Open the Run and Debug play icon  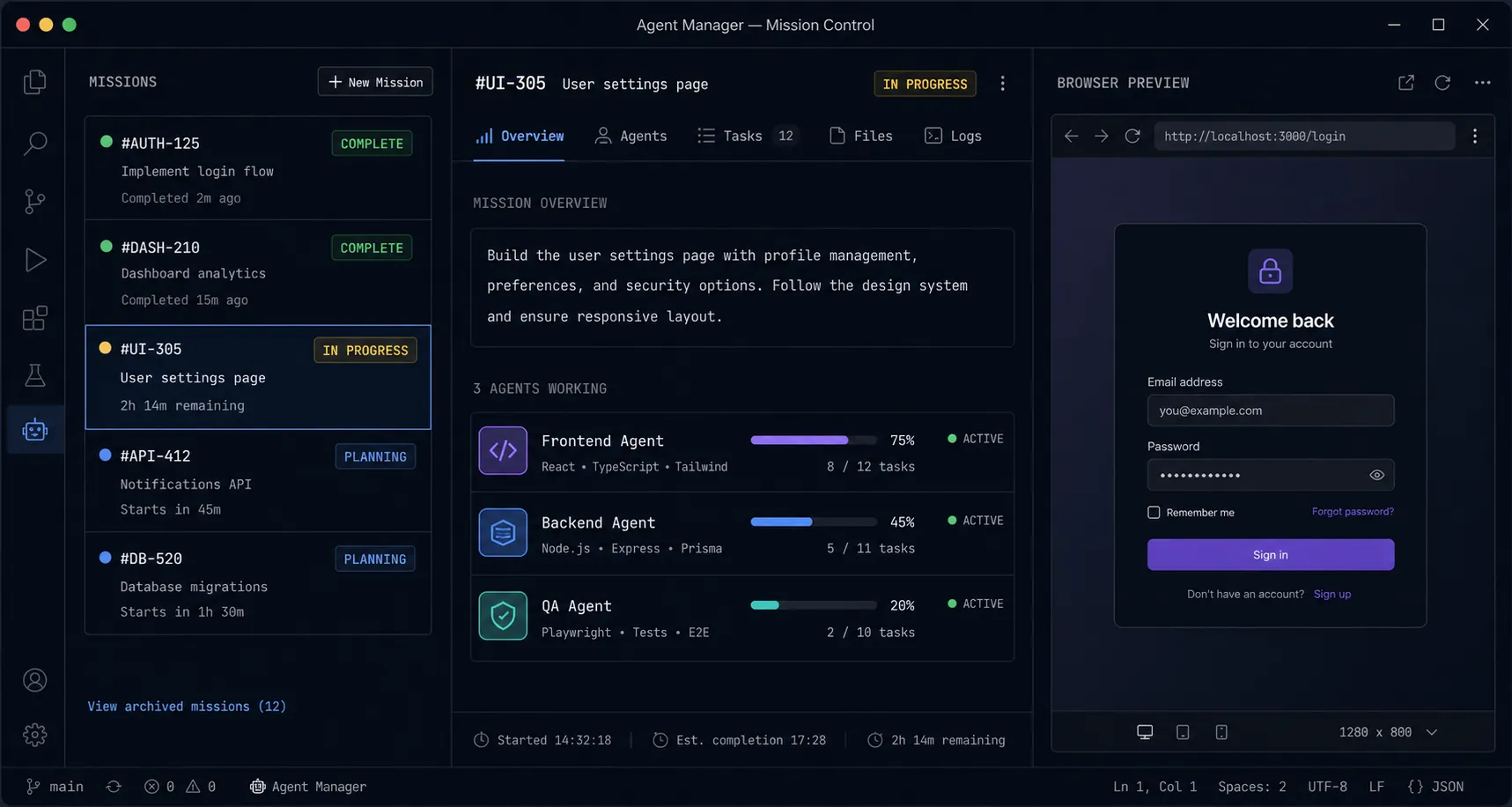pyautogui.click(x=34, y=260)
